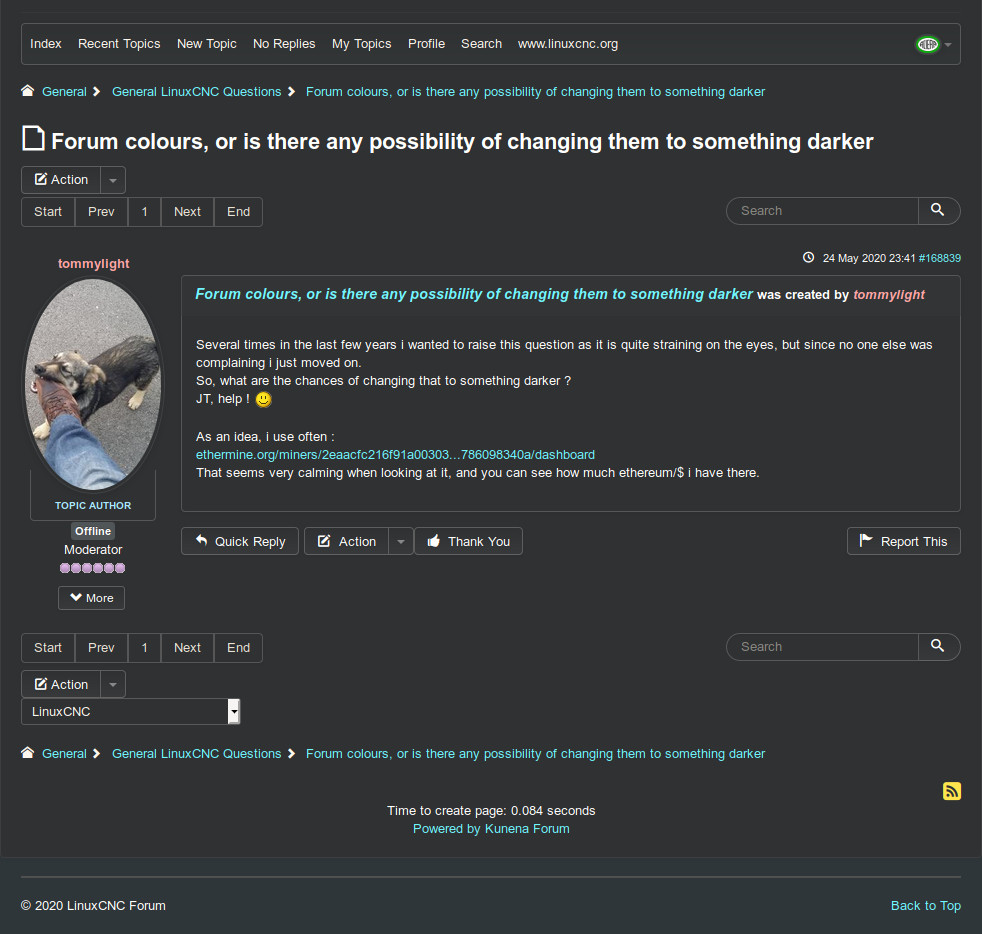Click the home icon in bottom breadcrumb
This screenshot has width=982, height=934.
[x=28, y=753]
